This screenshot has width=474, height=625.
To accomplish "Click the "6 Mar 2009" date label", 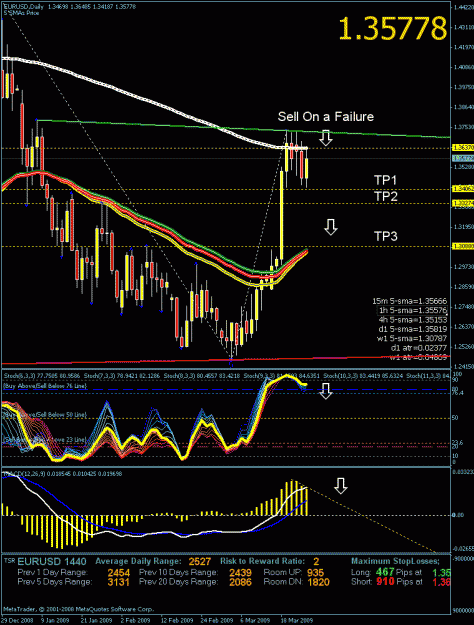I will (255, 621).
